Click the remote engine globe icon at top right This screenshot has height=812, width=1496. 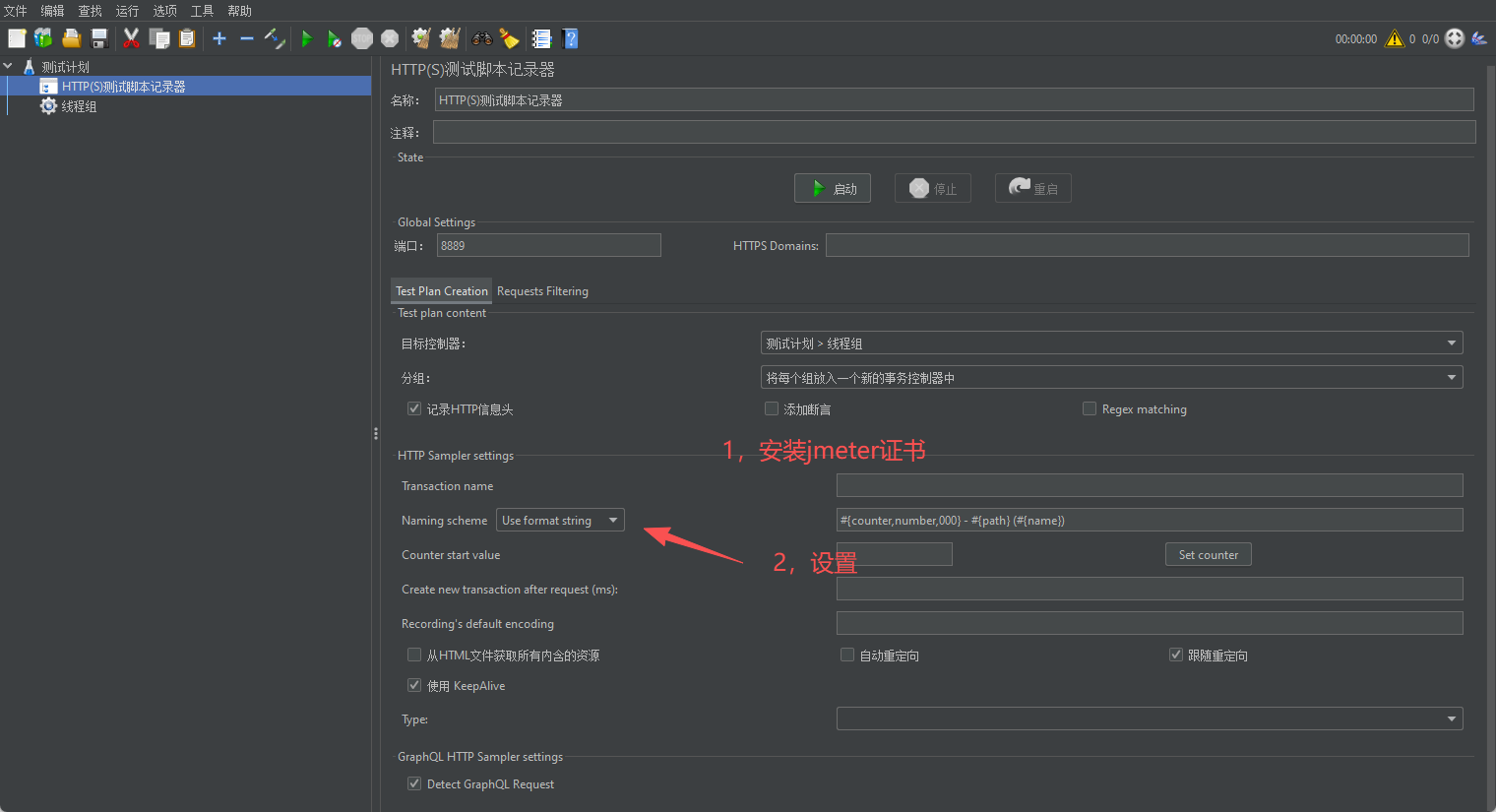[1455, 38]
